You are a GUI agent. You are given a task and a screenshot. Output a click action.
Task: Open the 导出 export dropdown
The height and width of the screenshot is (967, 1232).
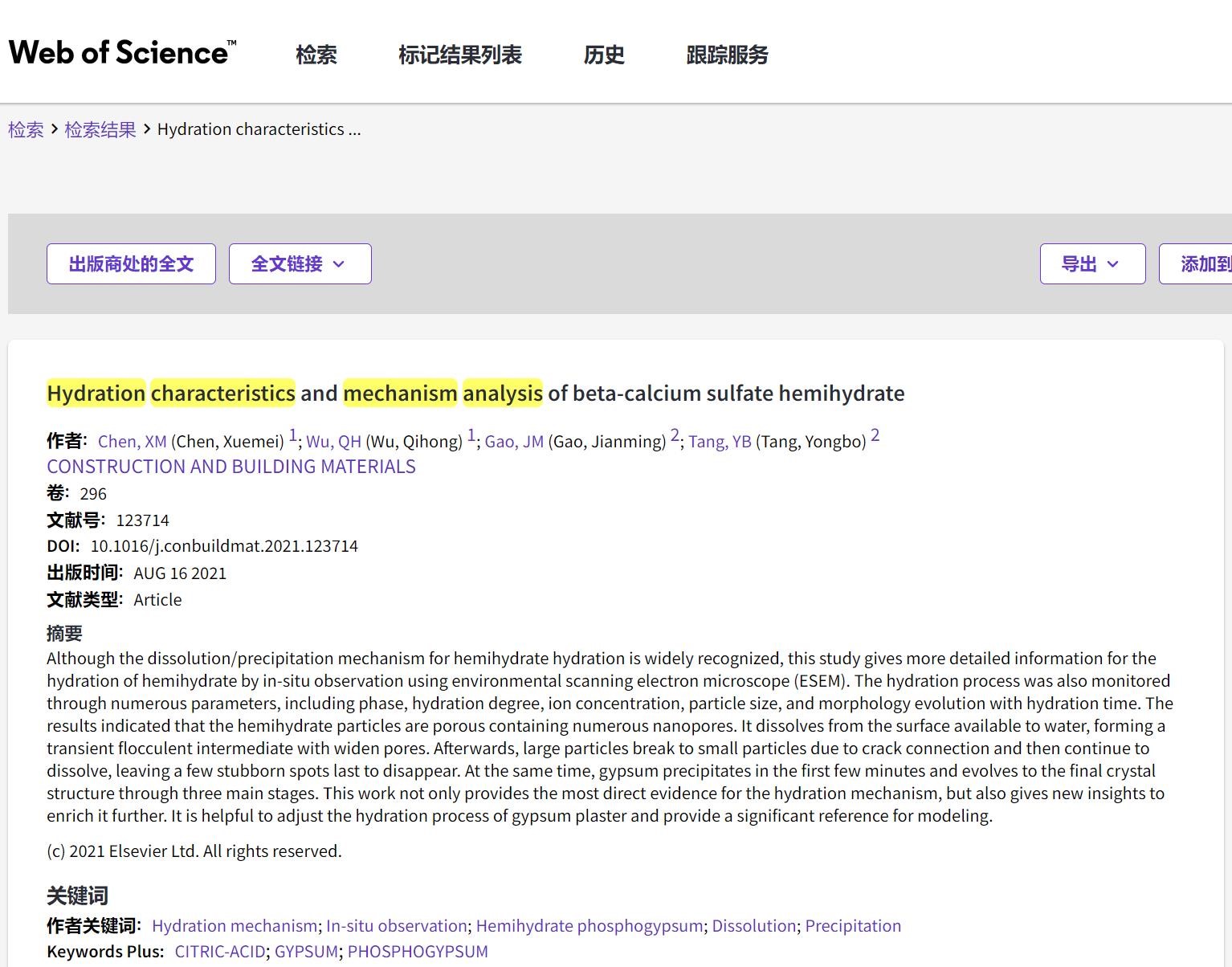coord(1091,263)
